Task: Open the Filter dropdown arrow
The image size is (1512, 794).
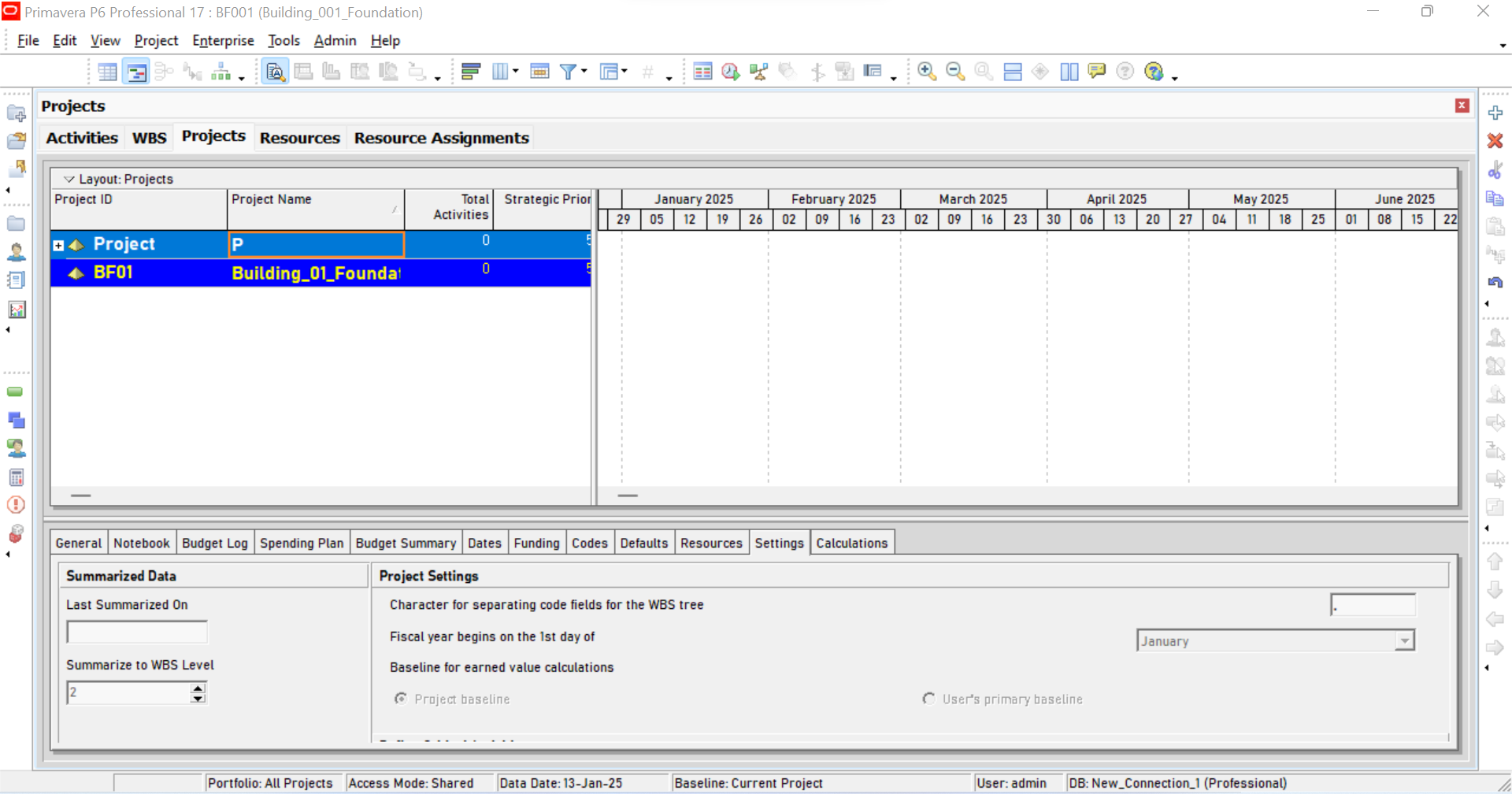Action: click(584, 72)
